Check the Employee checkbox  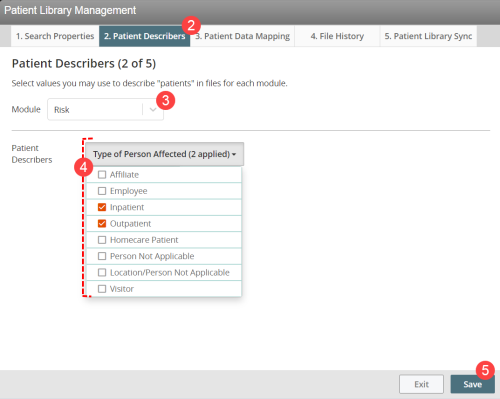[x=102, y=191]
